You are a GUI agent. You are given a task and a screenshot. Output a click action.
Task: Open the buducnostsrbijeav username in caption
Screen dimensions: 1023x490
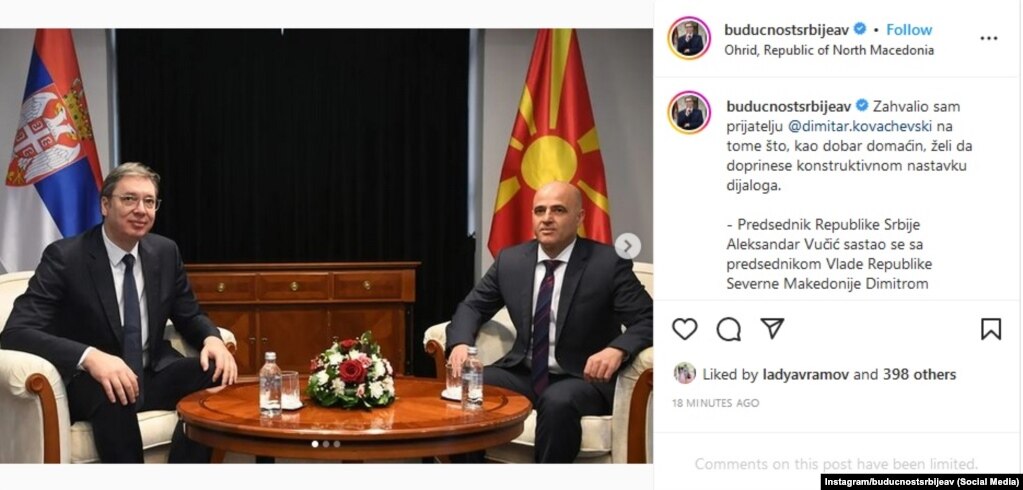(787, 106)
